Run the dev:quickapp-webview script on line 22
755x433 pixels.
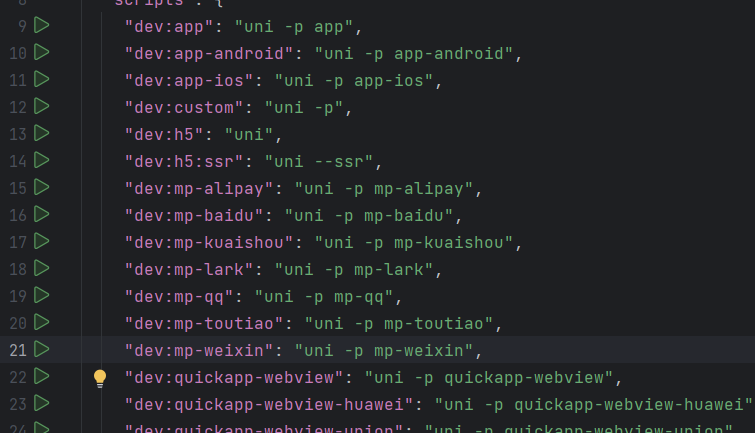(42, 376)
